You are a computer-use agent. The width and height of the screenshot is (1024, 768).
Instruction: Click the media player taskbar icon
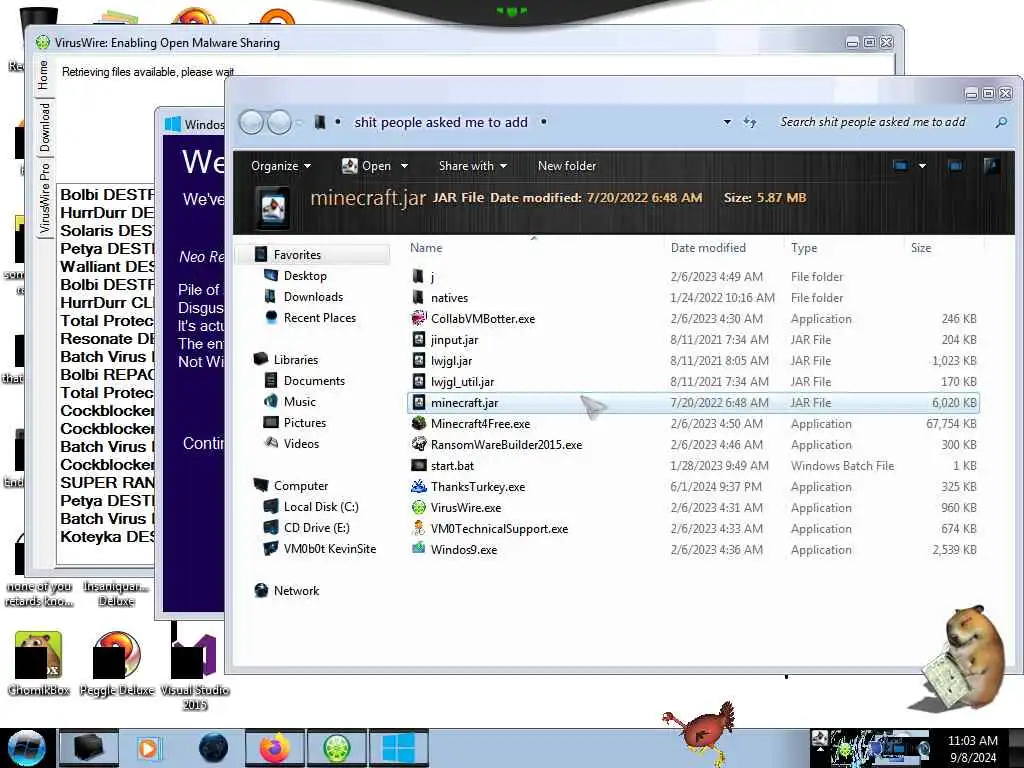tap(148, 748)
